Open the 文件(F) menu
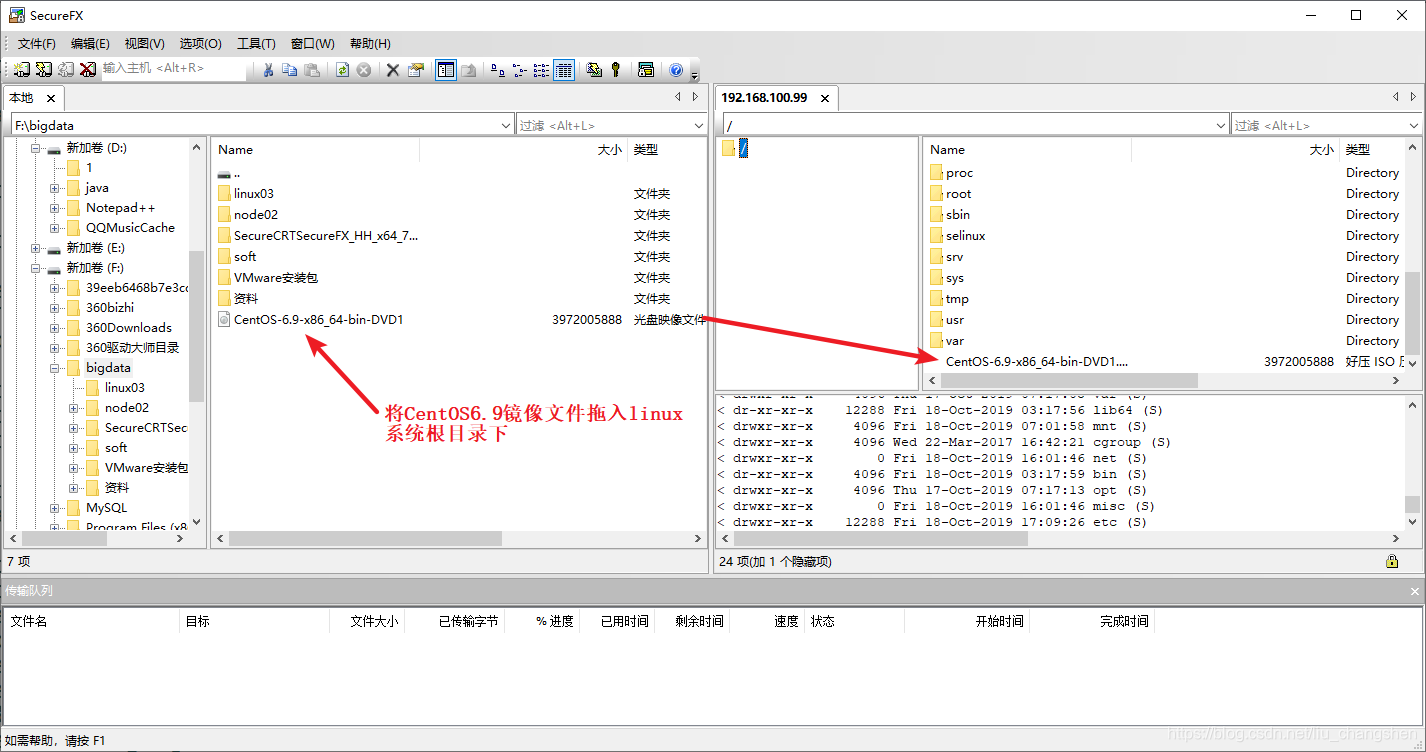Image resolution: width=1426 pixels, height=752 pixels. coord(37,43)
